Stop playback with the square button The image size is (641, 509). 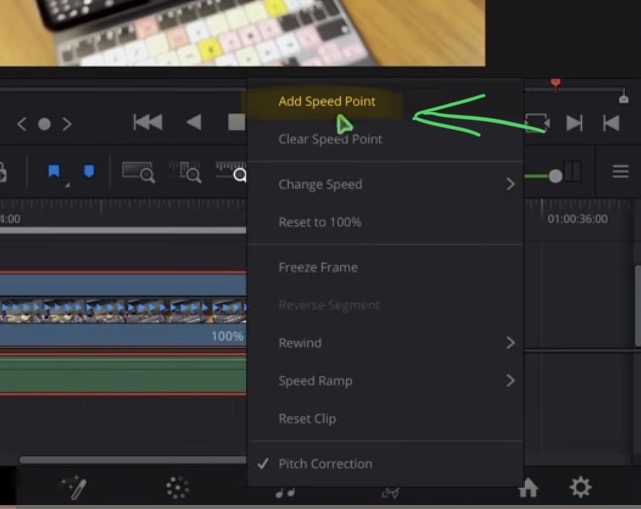tap(237, 122)
